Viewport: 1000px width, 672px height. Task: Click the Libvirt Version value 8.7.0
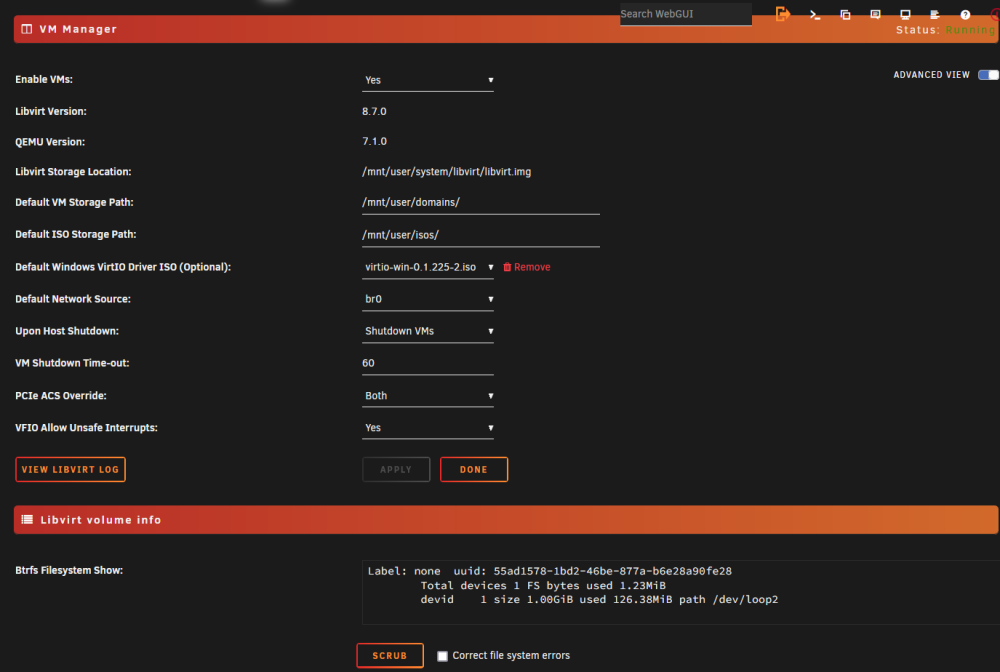(374, 111)
